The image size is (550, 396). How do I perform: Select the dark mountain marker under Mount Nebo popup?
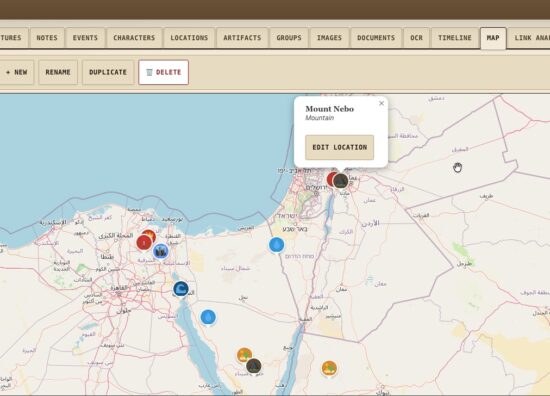pyautogui.click(x=341, y=181)
